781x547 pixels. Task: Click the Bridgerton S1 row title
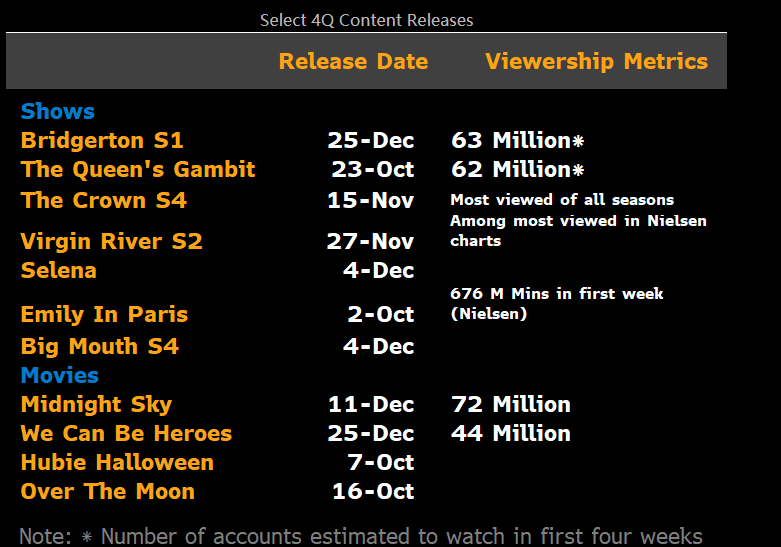tap(102, 140)
